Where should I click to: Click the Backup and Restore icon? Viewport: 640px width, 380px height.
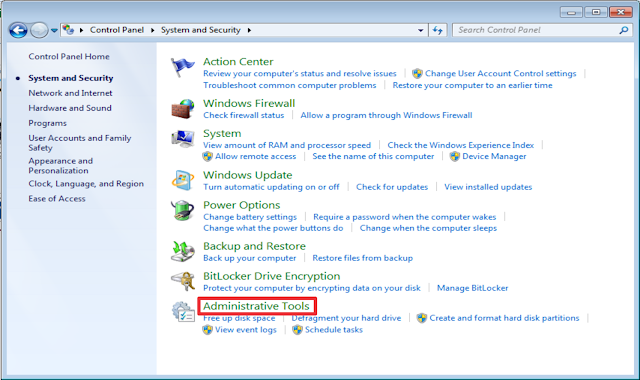(182, 251)
